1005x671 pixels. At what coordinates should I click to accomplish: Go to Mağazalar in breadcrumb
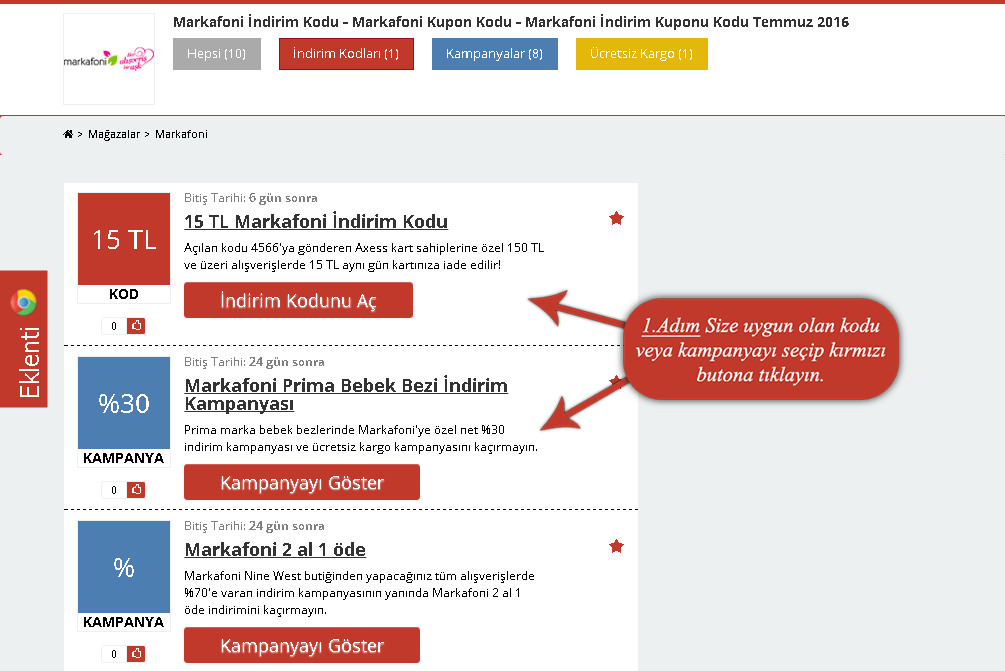click(114, 134)
